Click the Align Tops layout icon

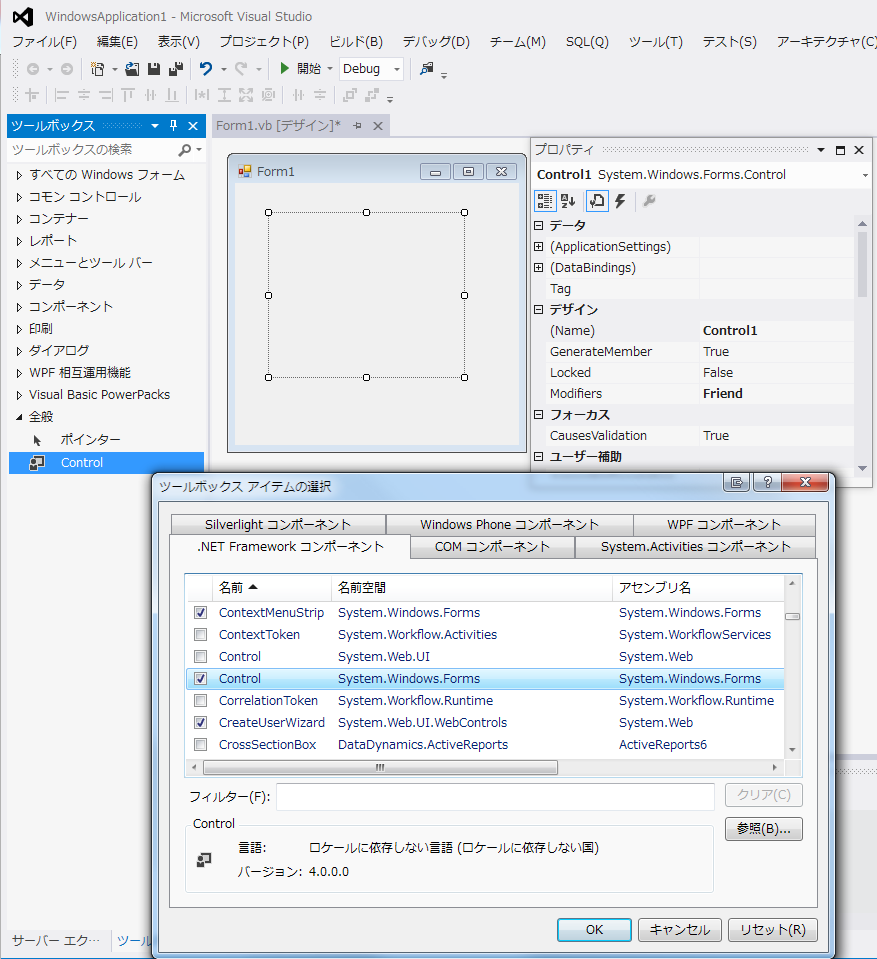click(127, 95)
